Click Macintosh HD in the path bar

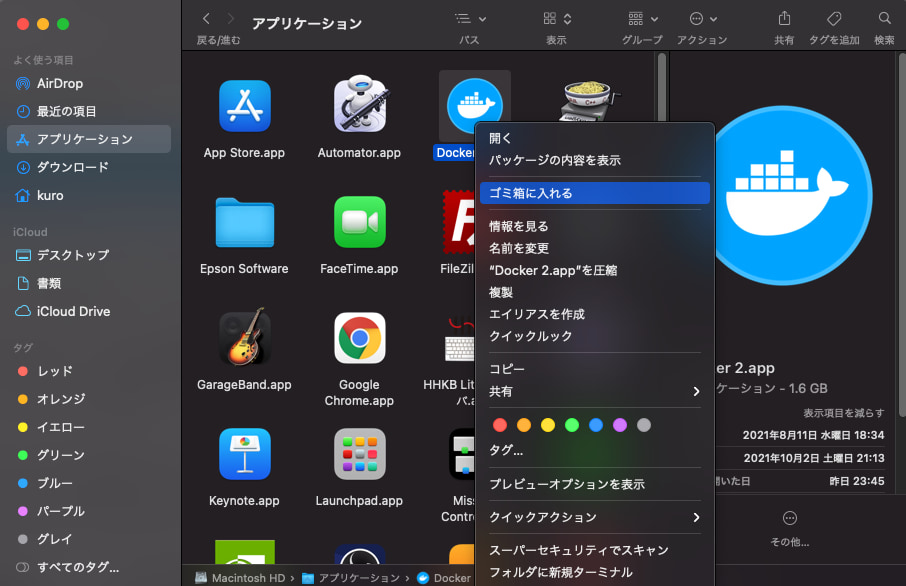[240, 578]
